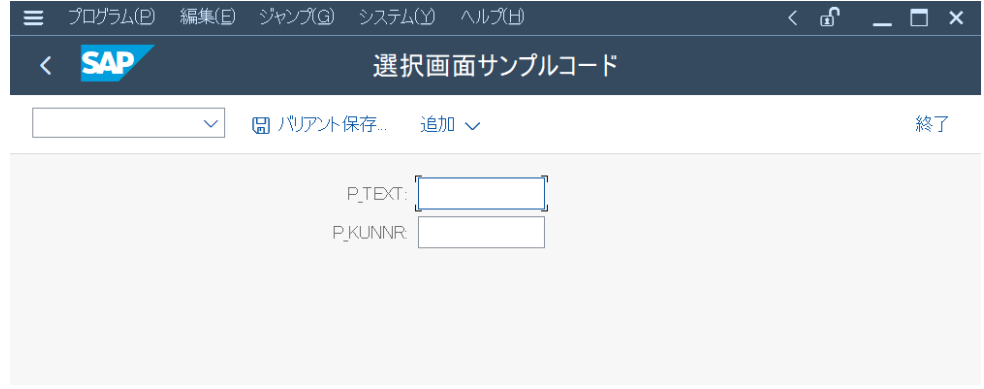
Task: Click the left chevron beside padlock icon
Action: (x=793, y=18)
